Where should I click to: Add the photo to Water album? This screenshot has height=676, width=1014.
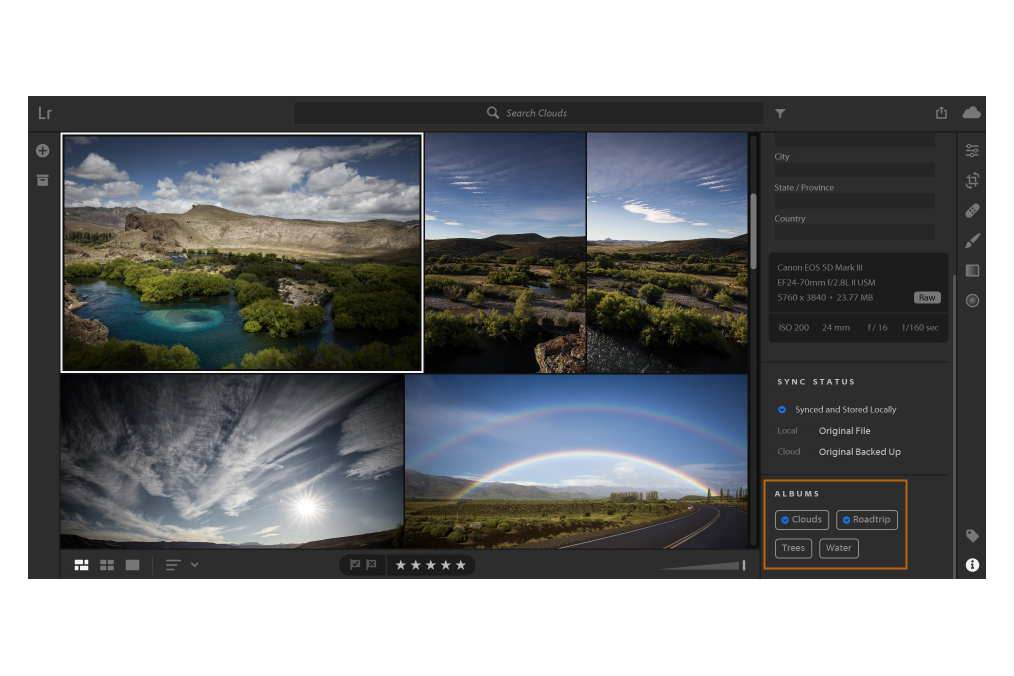(837, 547)
